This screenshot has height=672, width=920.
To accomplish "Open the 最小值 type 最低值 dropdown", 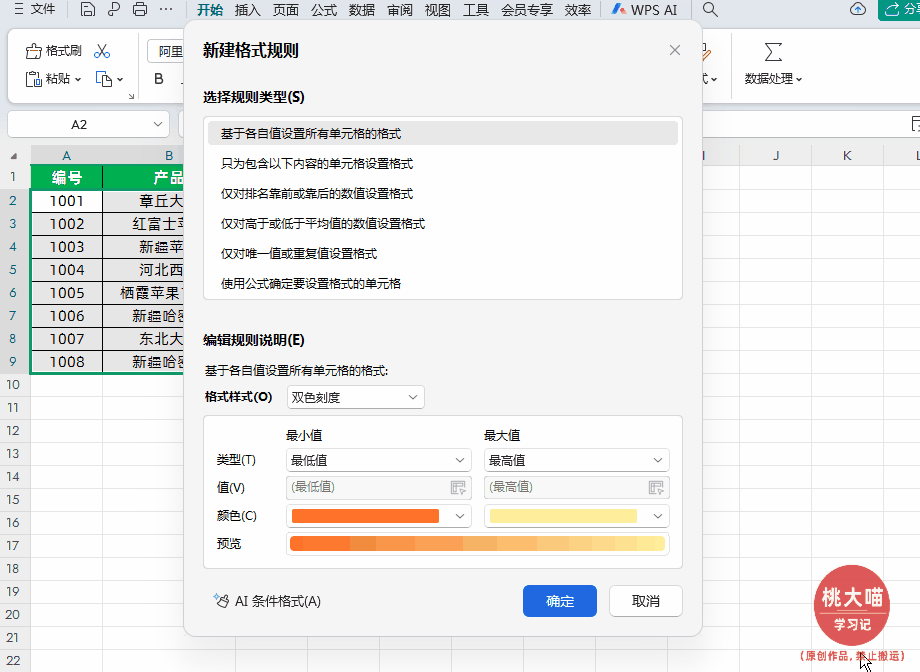I will point(378,460).
